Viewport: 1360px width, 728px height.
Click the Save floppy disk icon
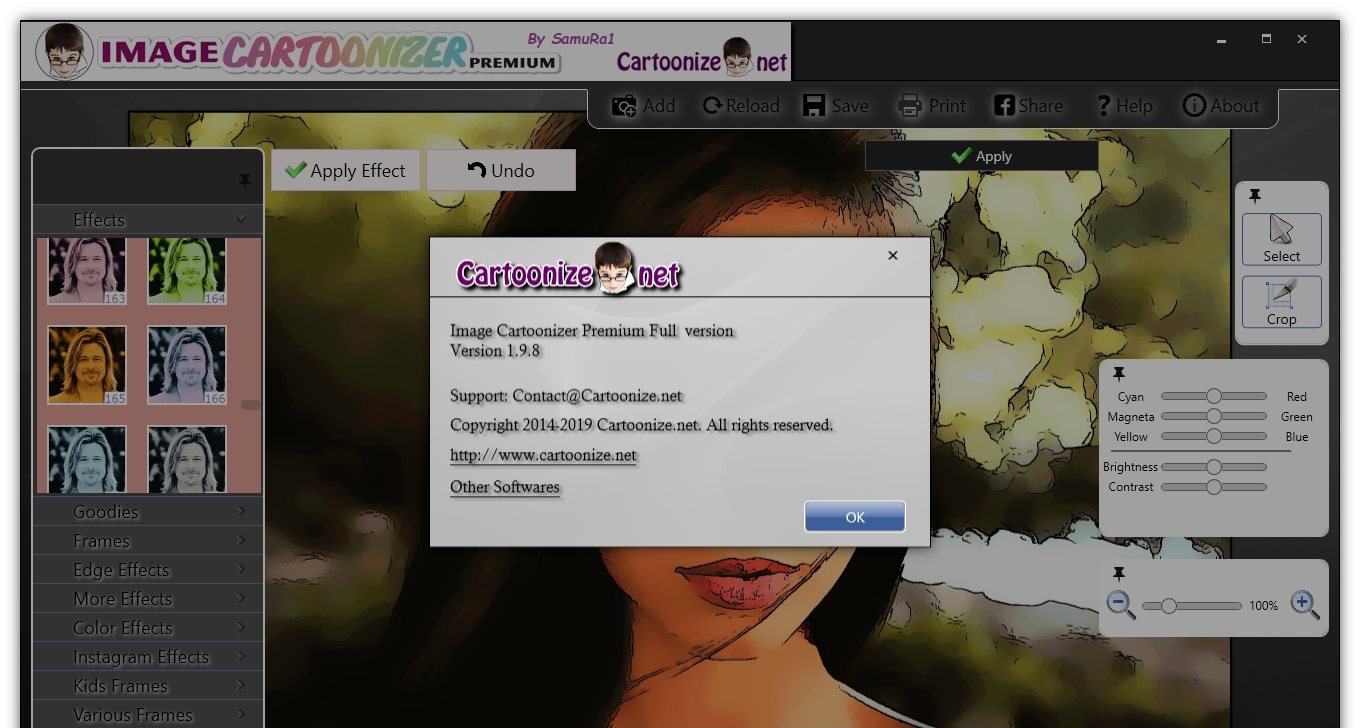pyautogui.click(x=814, y=106)
